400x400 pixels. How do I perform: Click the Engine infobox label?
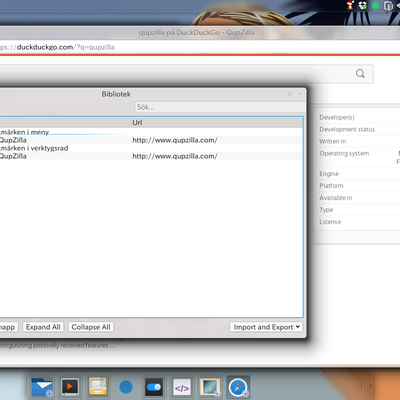pyautogui.click(x=329, y=174)
